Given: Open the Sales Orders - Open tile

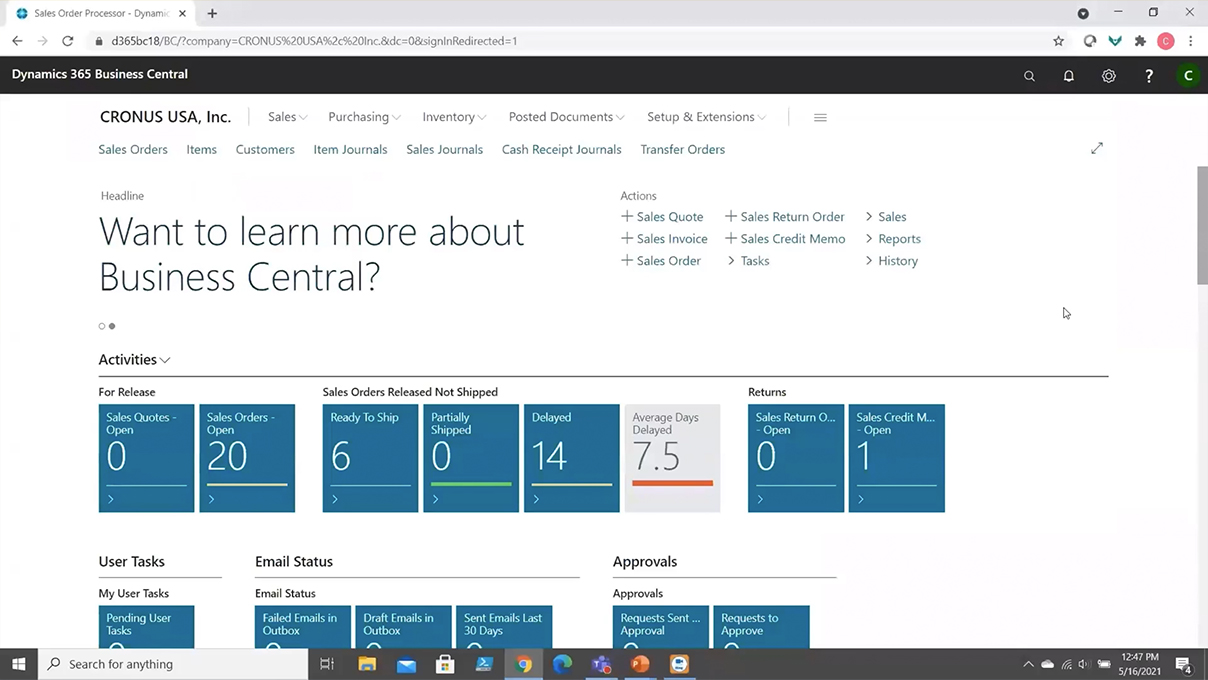Looking at the screenshot, I should coord(247,458).
